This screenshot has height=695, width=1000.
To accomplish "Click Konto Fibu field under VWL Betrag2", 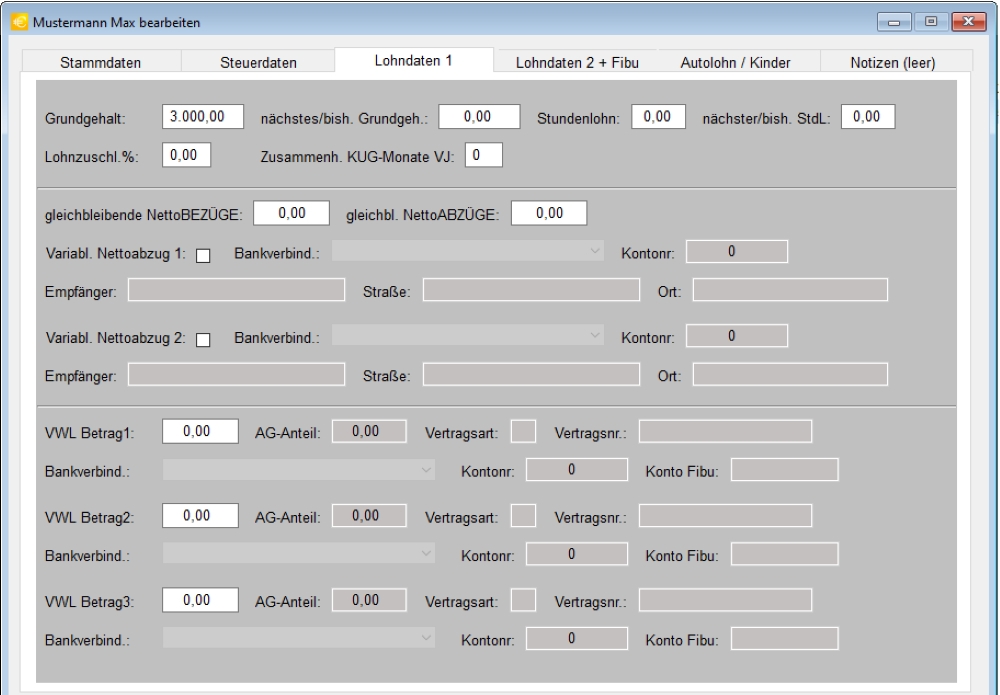I will tap(784, 554).
